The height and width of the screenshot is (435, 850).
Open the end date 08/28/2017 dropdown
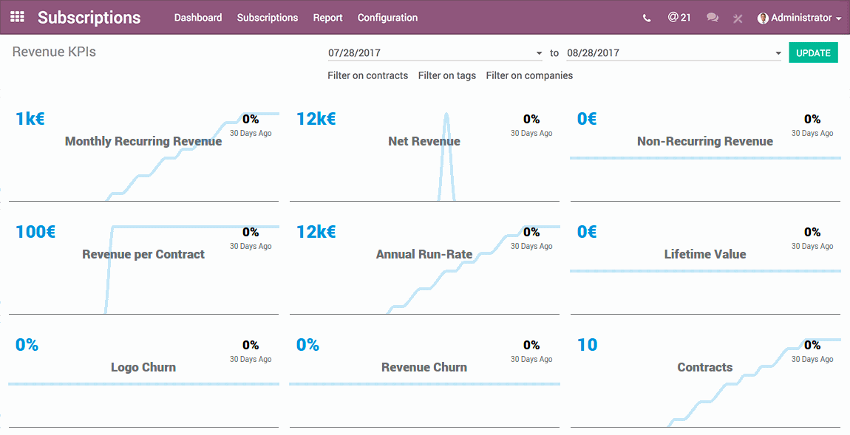pos(673,52)
